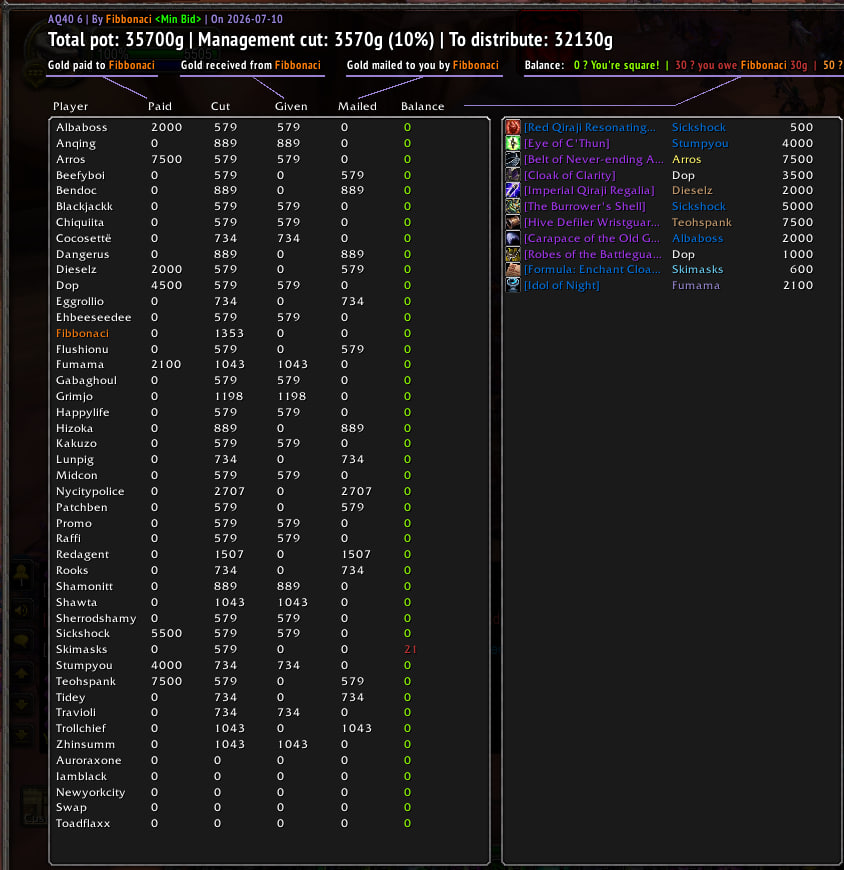The width and height of the screenshot is (844, 870).
Task: Click the Total pot 35700g header text
Action: click(115, 40)
